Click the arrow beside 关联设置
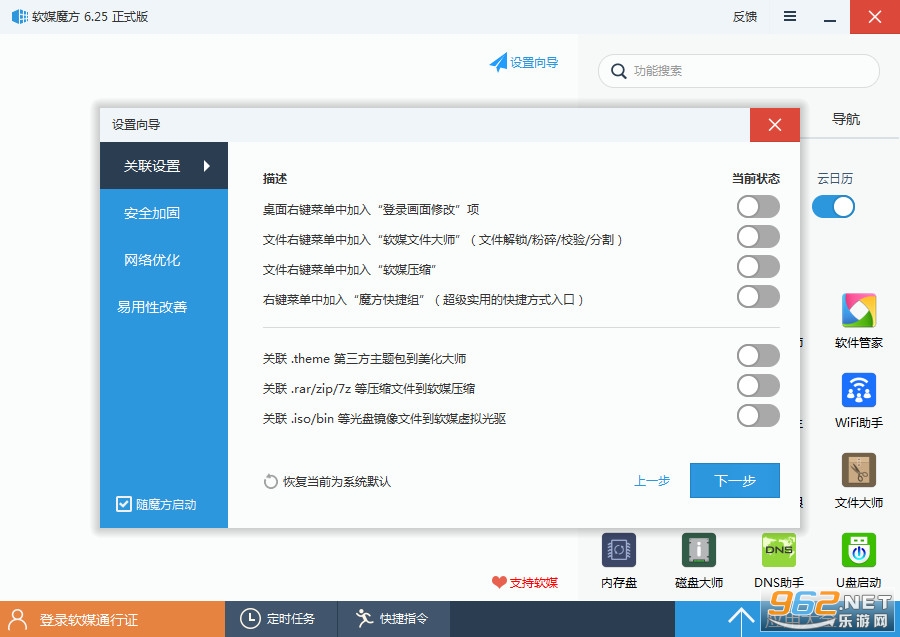 click(207, 166)
